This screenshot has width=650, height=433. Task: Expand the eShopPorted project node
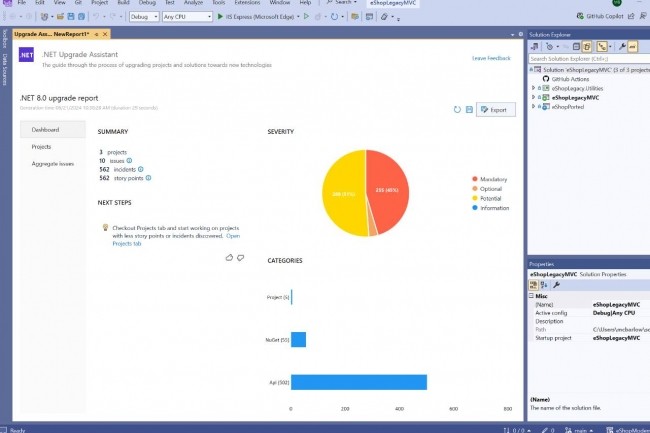click(x=534, y=106)
